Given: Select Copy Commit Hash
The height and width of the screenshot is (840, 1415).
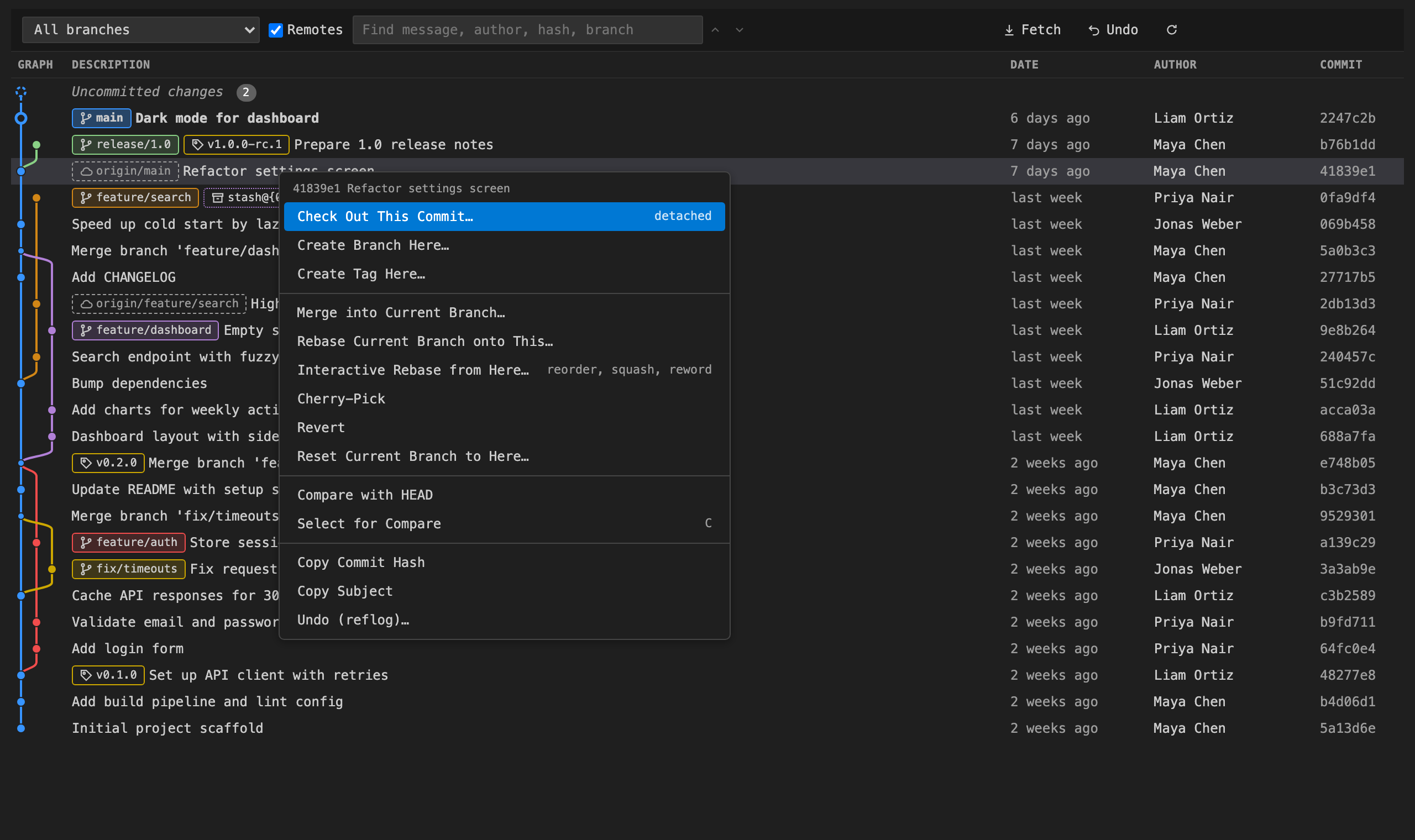Looking at the screenshot, I should tap(504, 563).
